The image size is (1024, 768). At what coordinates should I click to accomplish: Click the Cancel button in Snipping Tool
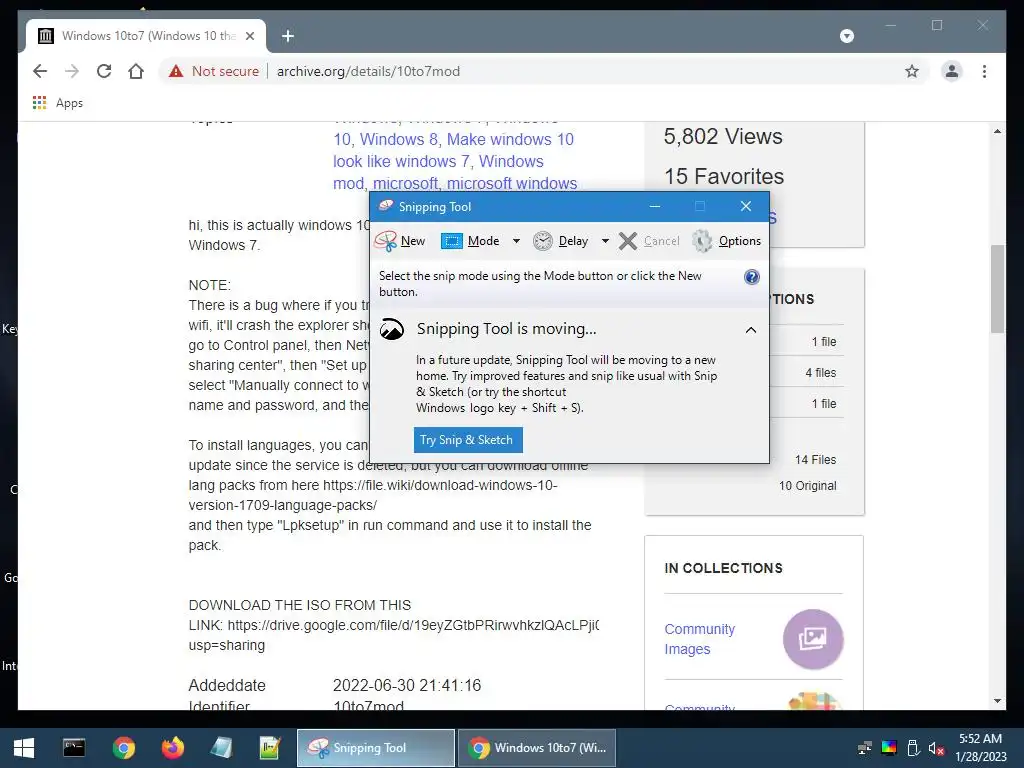pos(649,241)
